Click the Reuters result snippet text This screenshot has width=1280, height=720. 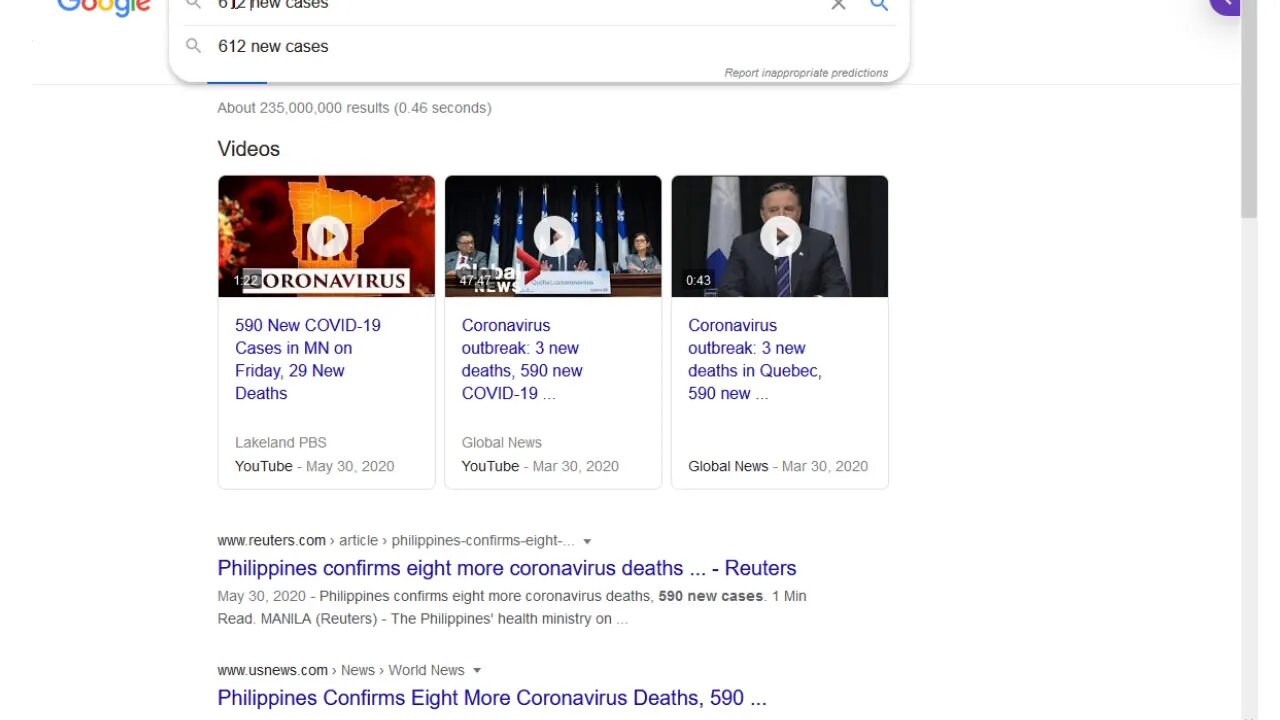(x=512, y=607)
